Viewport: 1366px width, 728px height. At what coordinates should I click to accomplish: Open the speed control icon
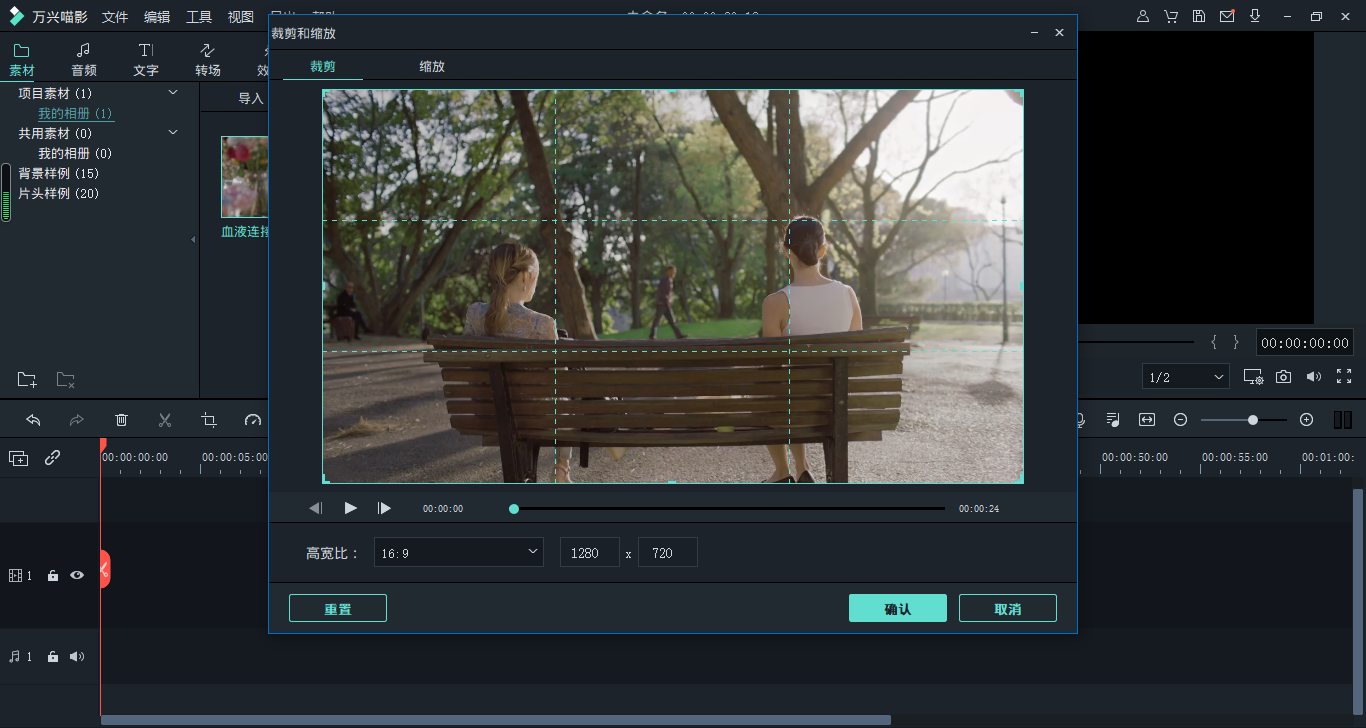[253, 420]
